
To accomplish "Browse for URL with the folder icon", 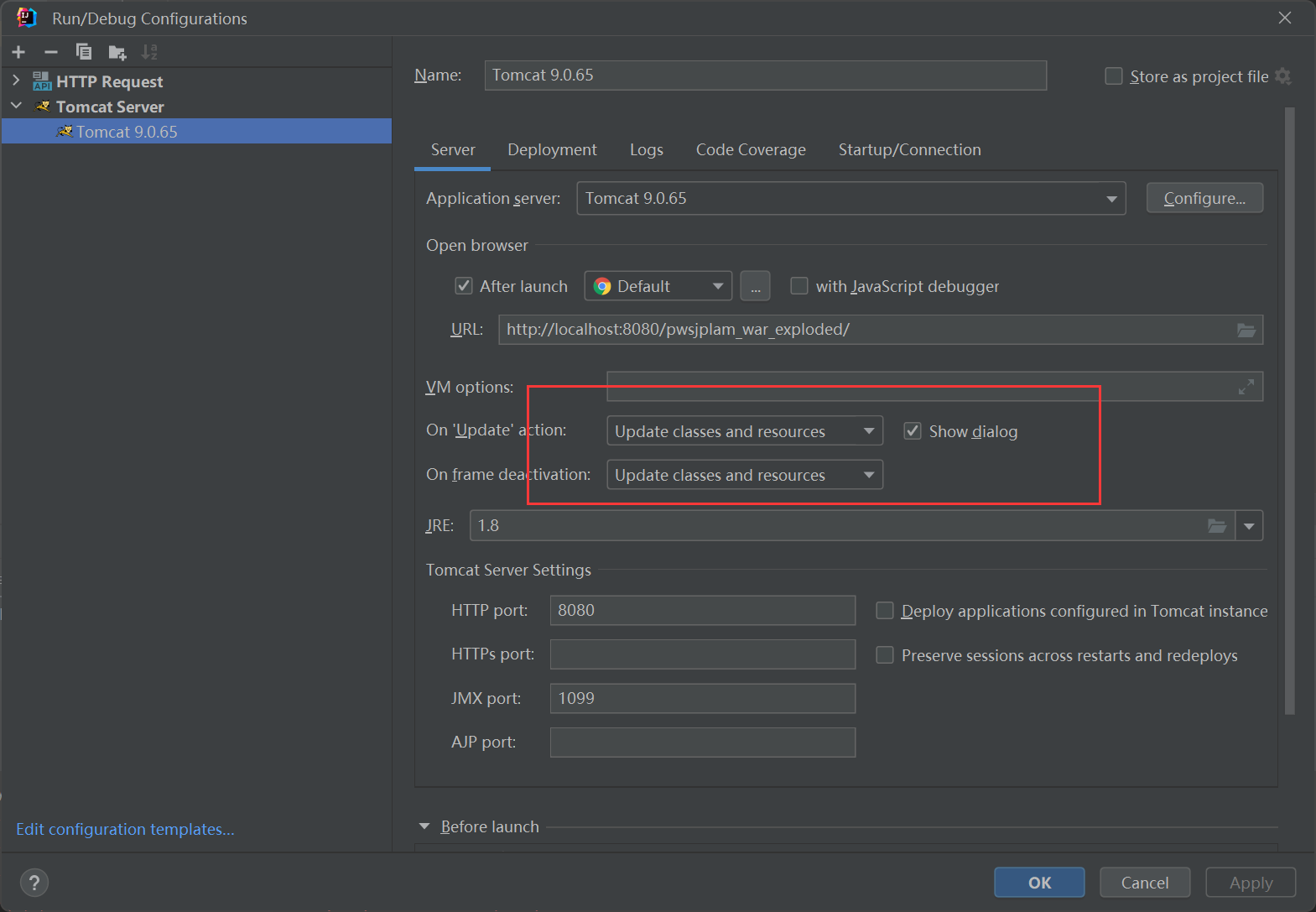I will point(1246,331).
